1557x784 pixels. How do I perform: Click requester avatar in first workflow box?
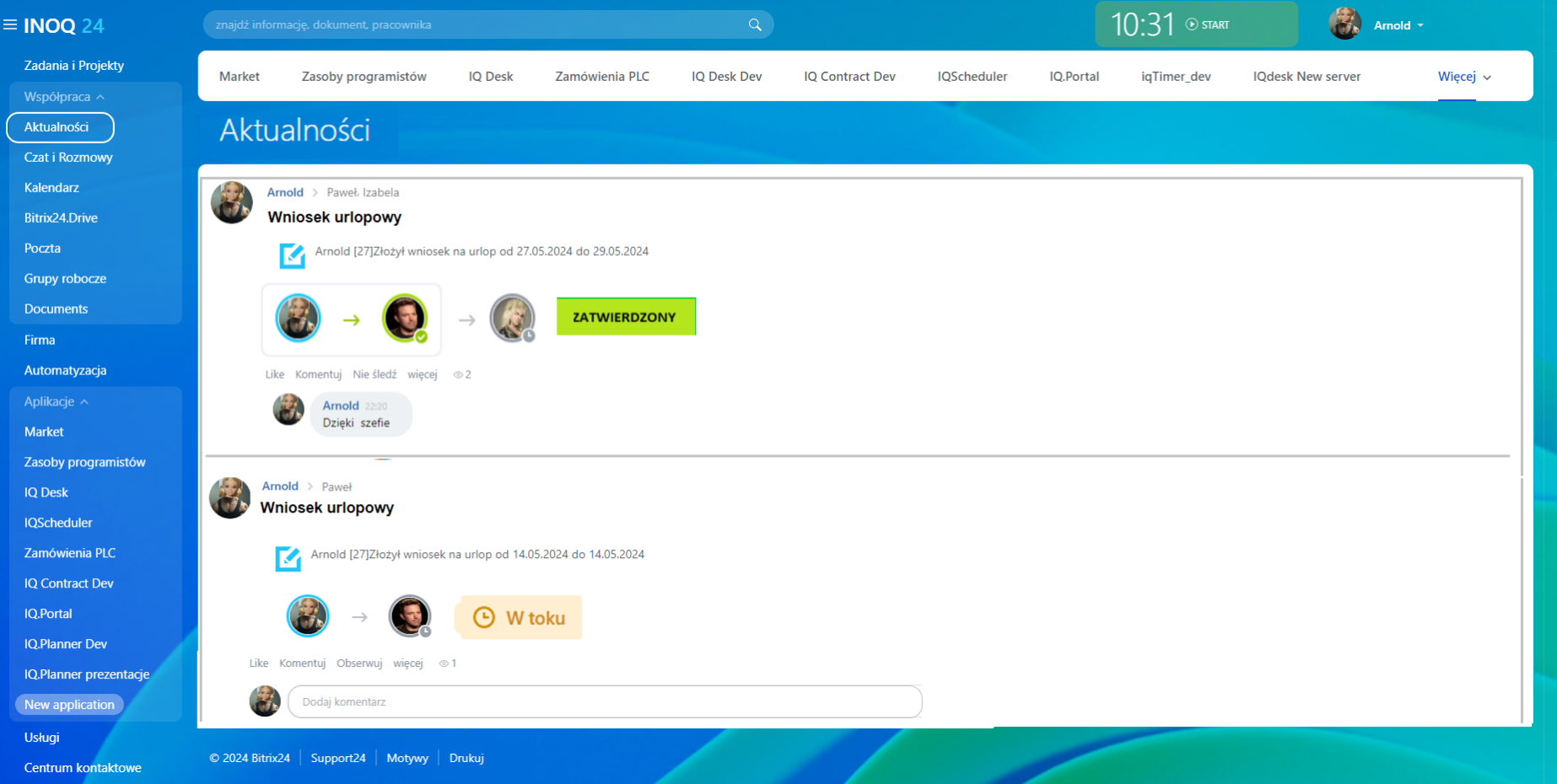tap(298, 318)
